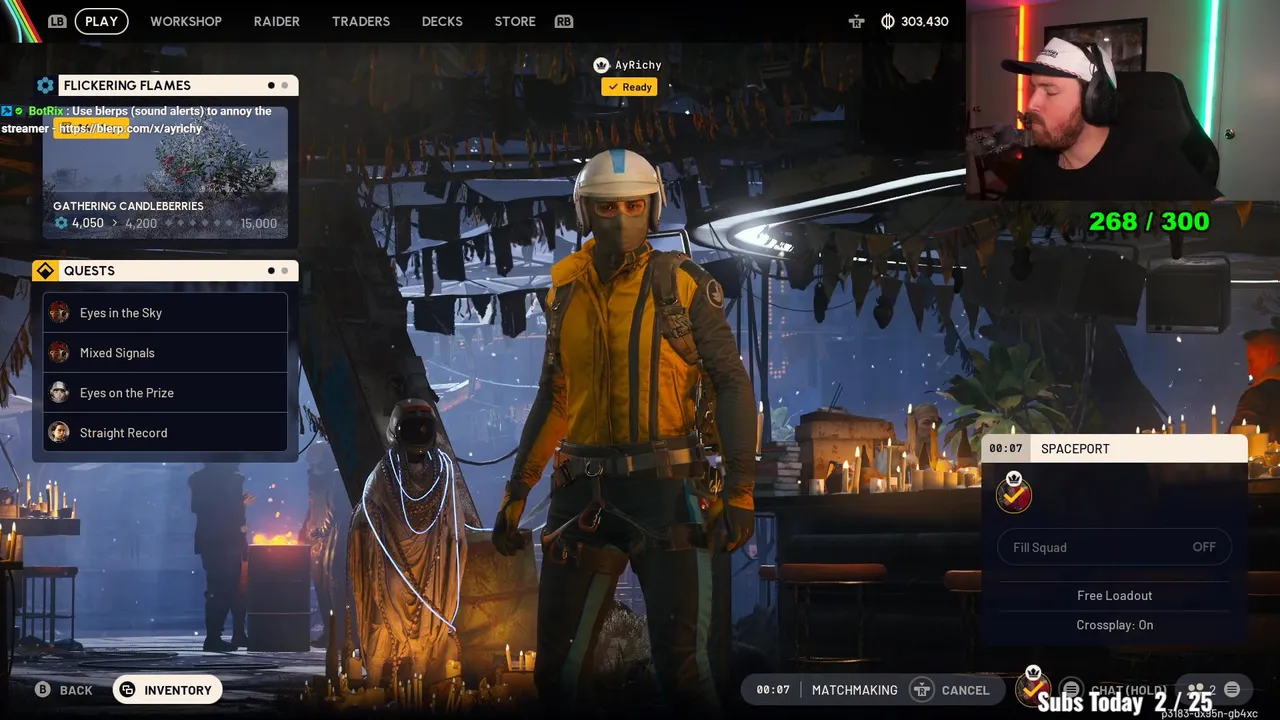
Task: Toggle Fill Squad off switch
Action: [x=1114, y=547]
